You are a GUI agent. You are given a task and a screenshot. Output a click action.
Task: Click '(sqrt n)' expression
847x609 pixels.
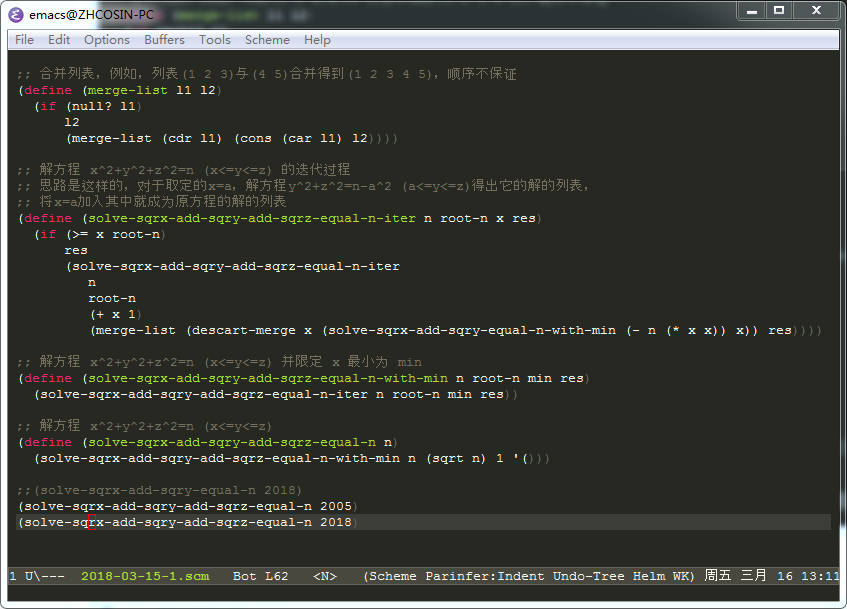tap(456, 458)
